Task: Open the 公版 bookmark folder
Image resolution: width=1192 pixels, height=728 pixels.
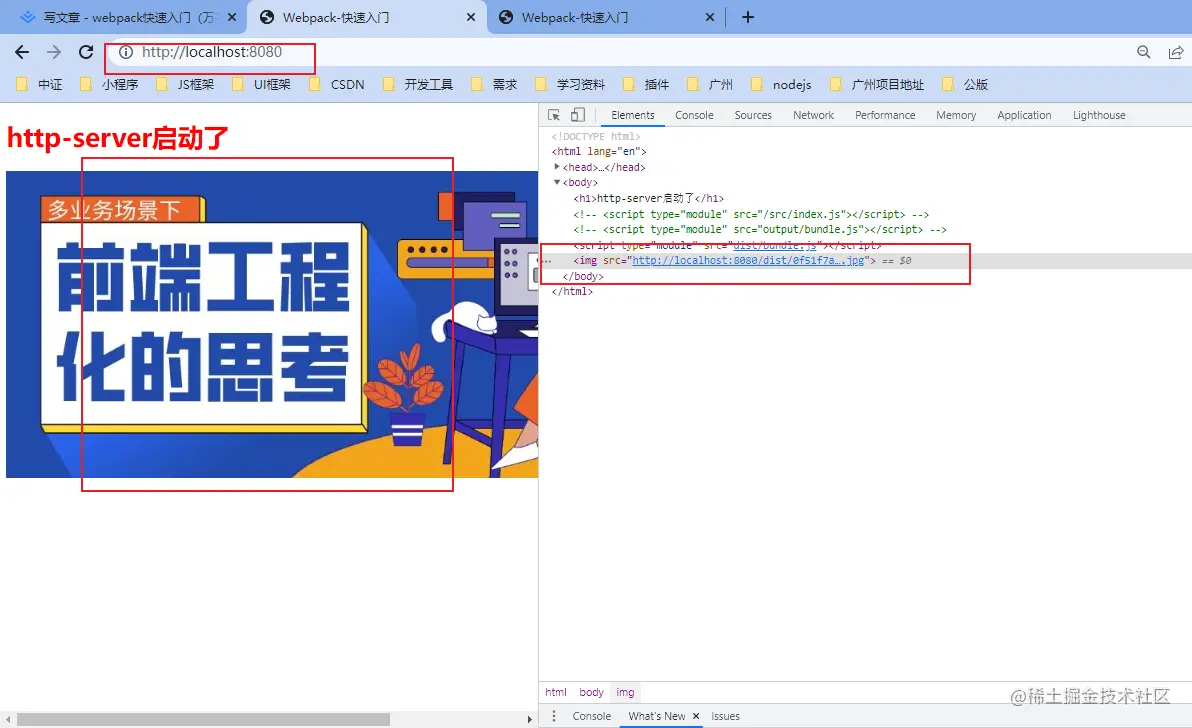Action: pos(965,84)
